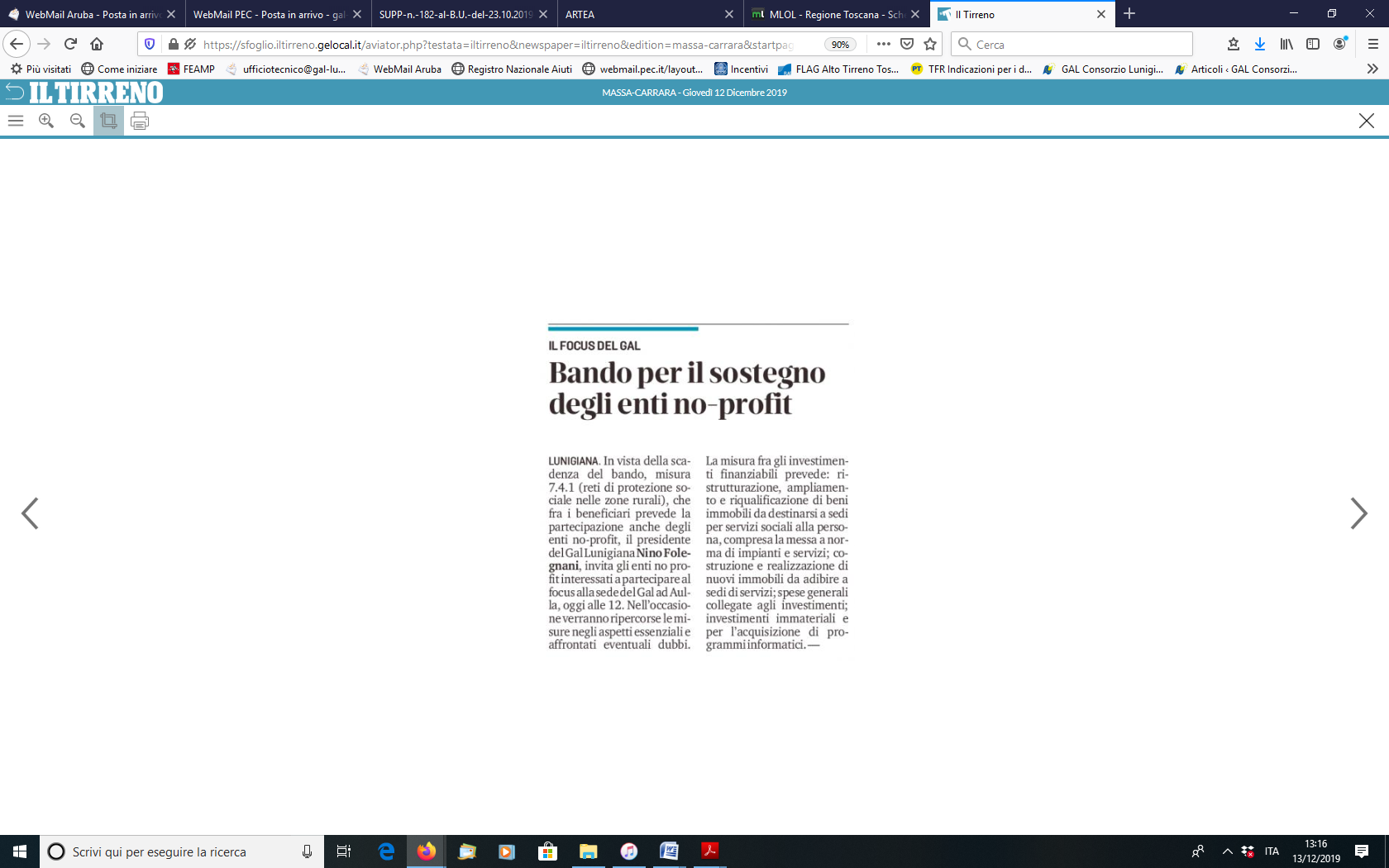Open Task View on taskbar
Screen dimensions: 1389x868
pyautogui.click(x=344, y=851)
